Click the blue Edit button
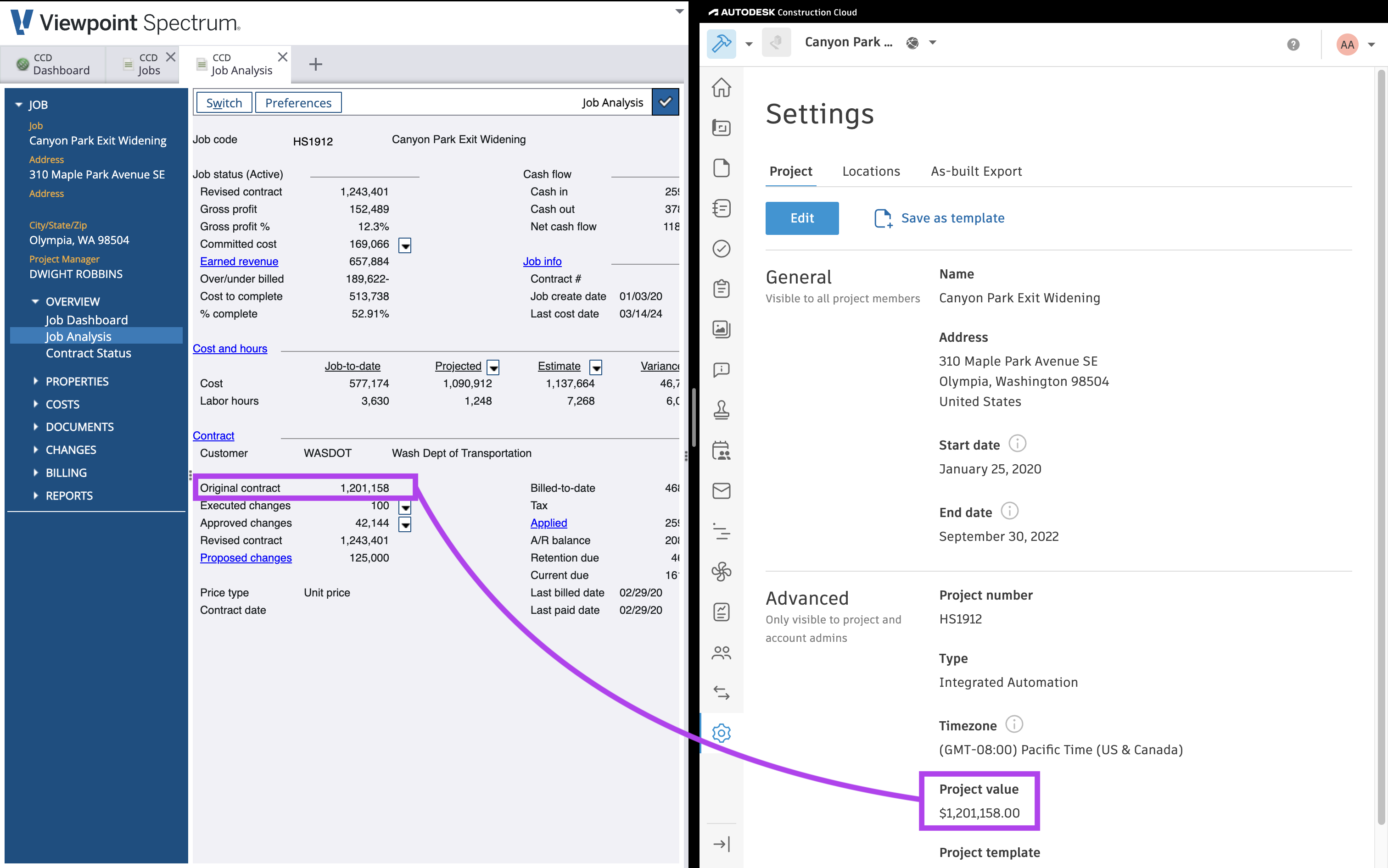The image size is (1388, 868). (x=802, y=218)
